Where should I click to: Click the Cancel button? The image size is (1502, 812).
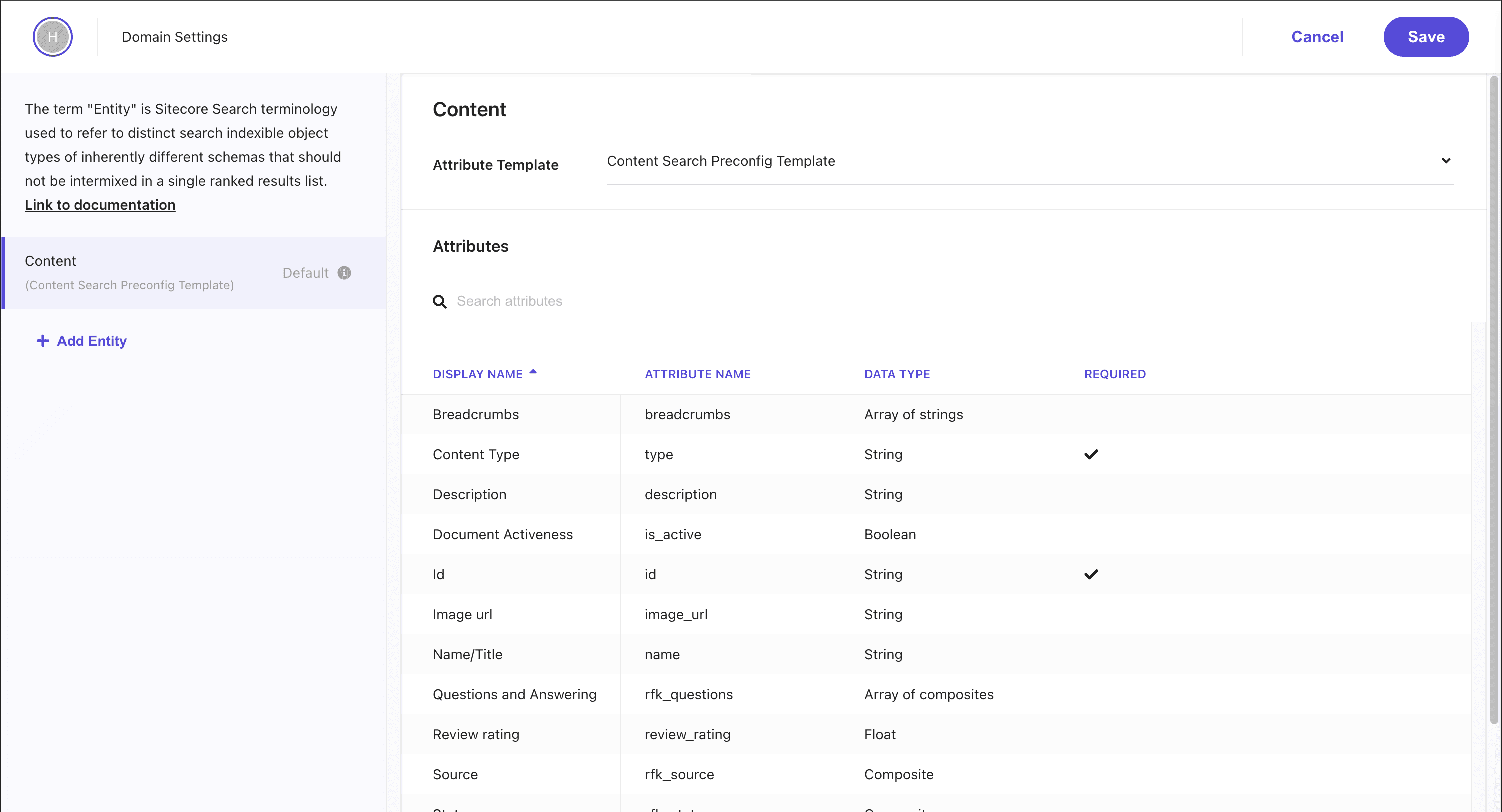pos(1317,37)
